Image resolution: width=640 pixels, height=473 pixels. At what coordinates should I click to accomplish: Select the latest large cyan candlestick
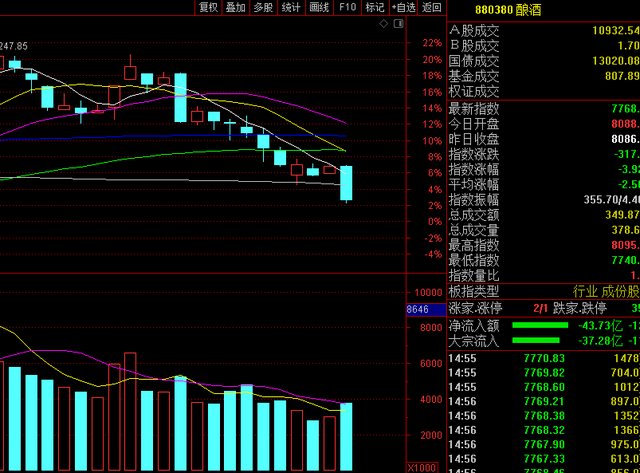click(x=346, y=183)
